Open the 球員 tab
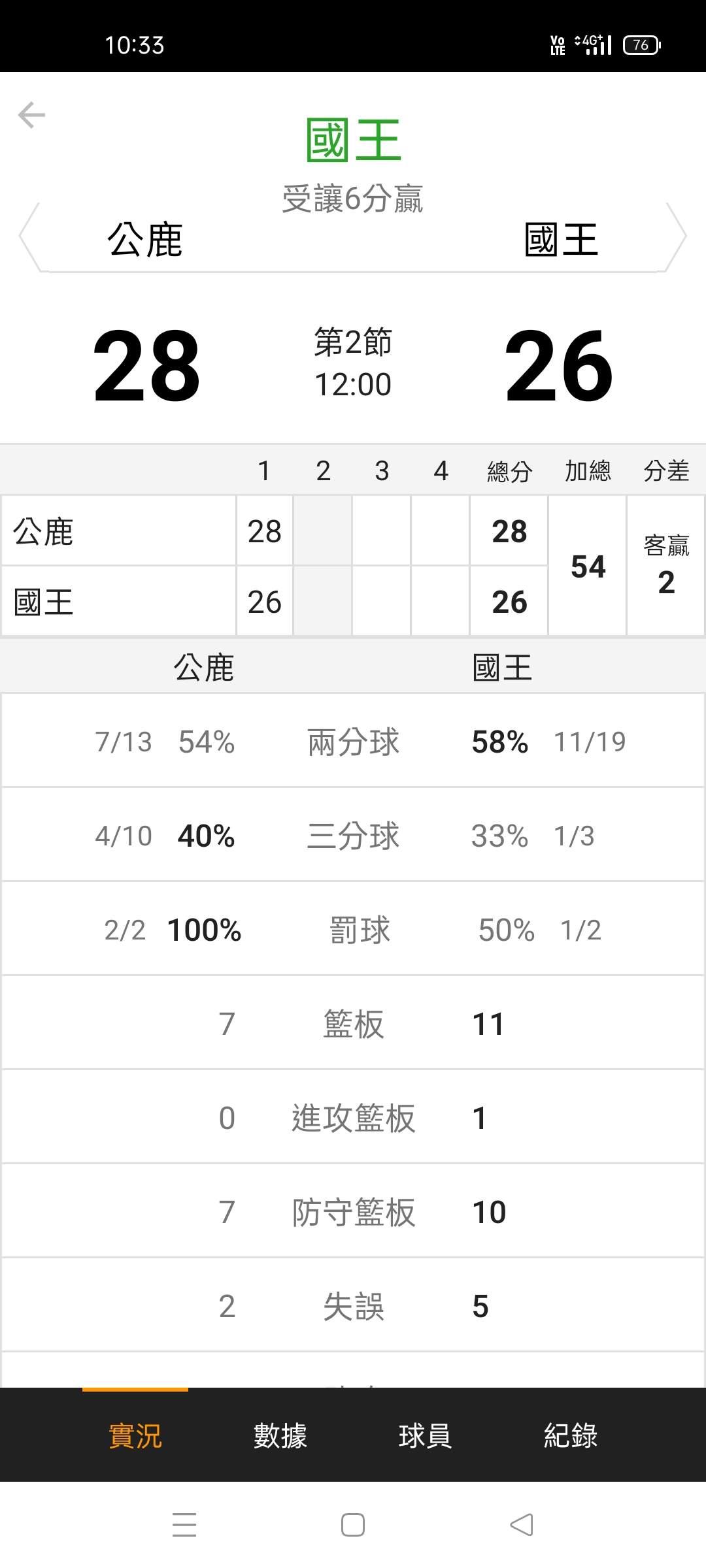The width and height of the screenshot is (706, 1568). [425, 1436]
